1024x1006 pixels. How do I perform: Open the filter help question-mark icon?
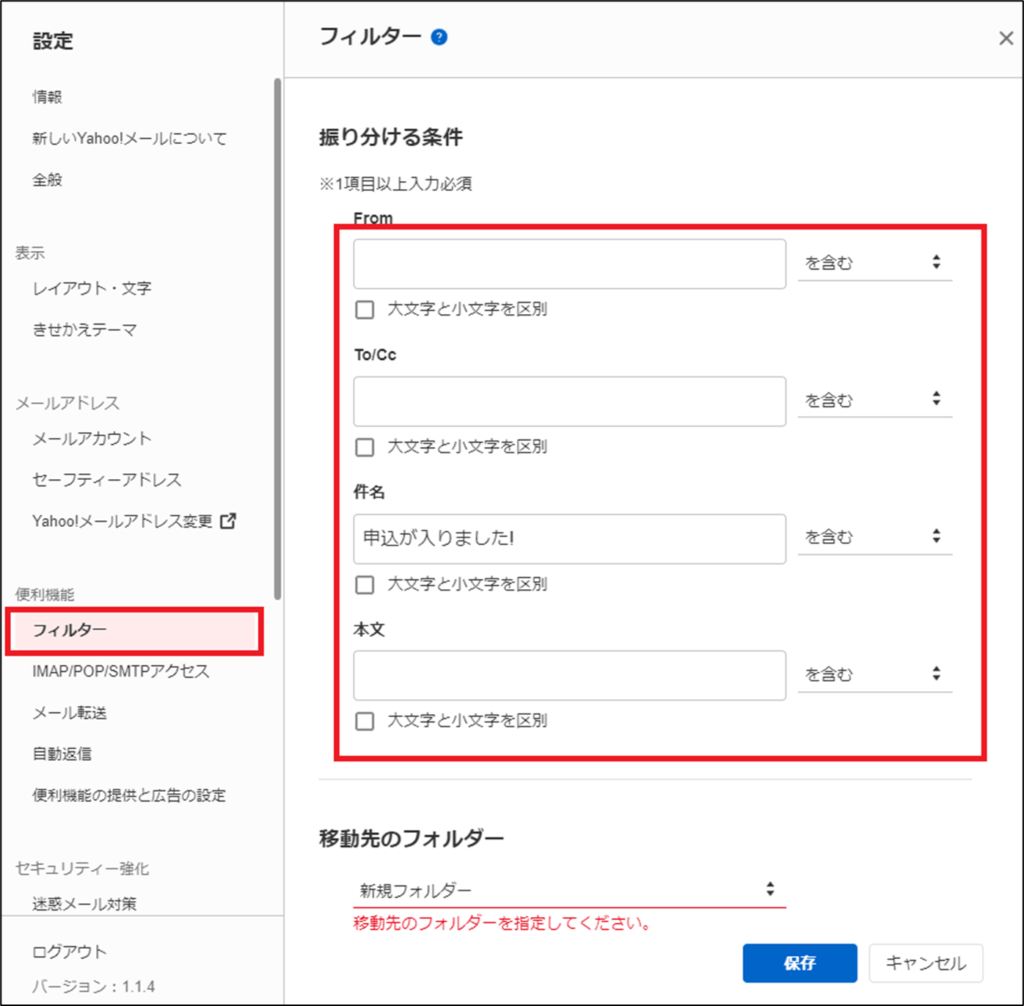point(439,37)
